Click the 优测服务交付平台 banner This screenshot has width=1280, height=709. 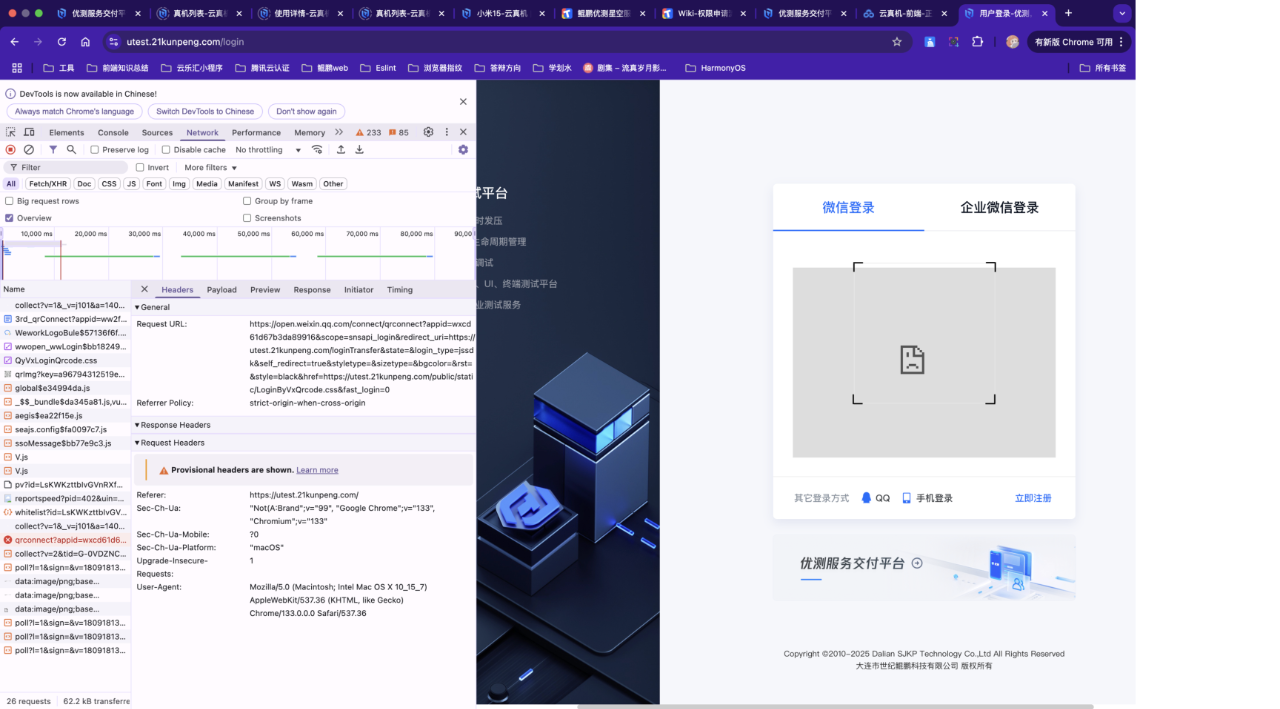[924, 567]
